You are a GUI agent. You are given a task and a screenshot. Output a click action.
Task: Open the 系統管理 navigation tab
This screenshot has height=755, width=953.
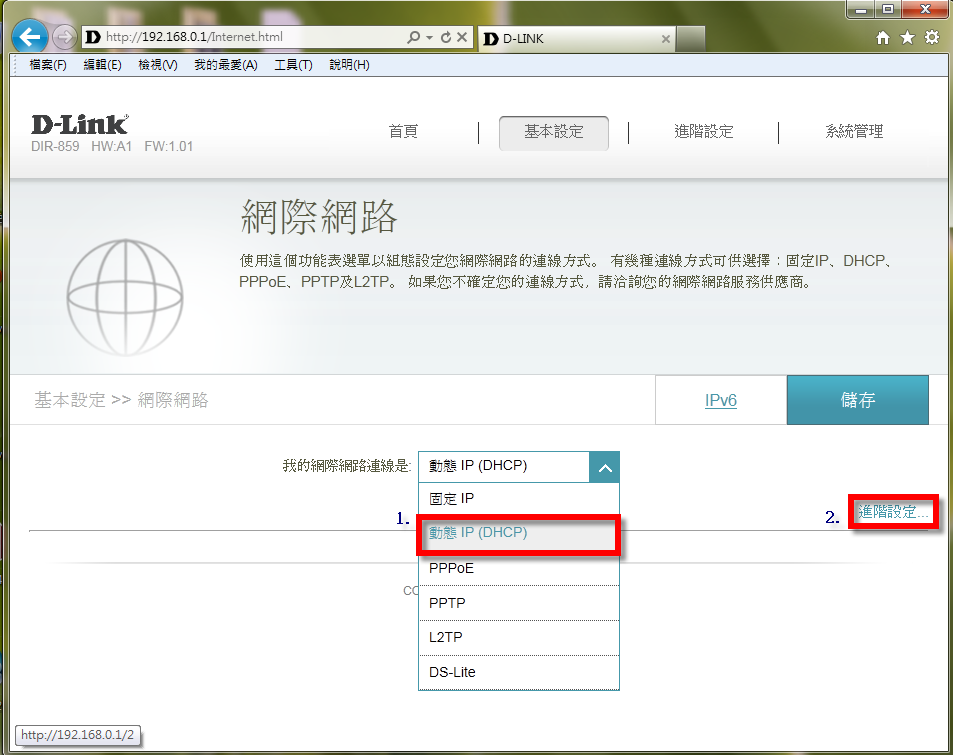pos(854,132)
